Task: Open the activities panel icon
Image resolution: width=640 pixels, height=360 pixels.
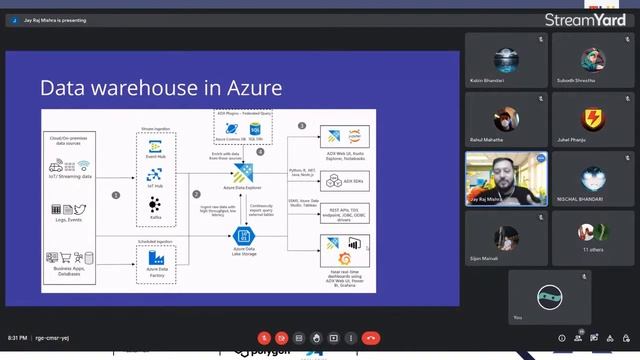Action: (x=610, y=338)
